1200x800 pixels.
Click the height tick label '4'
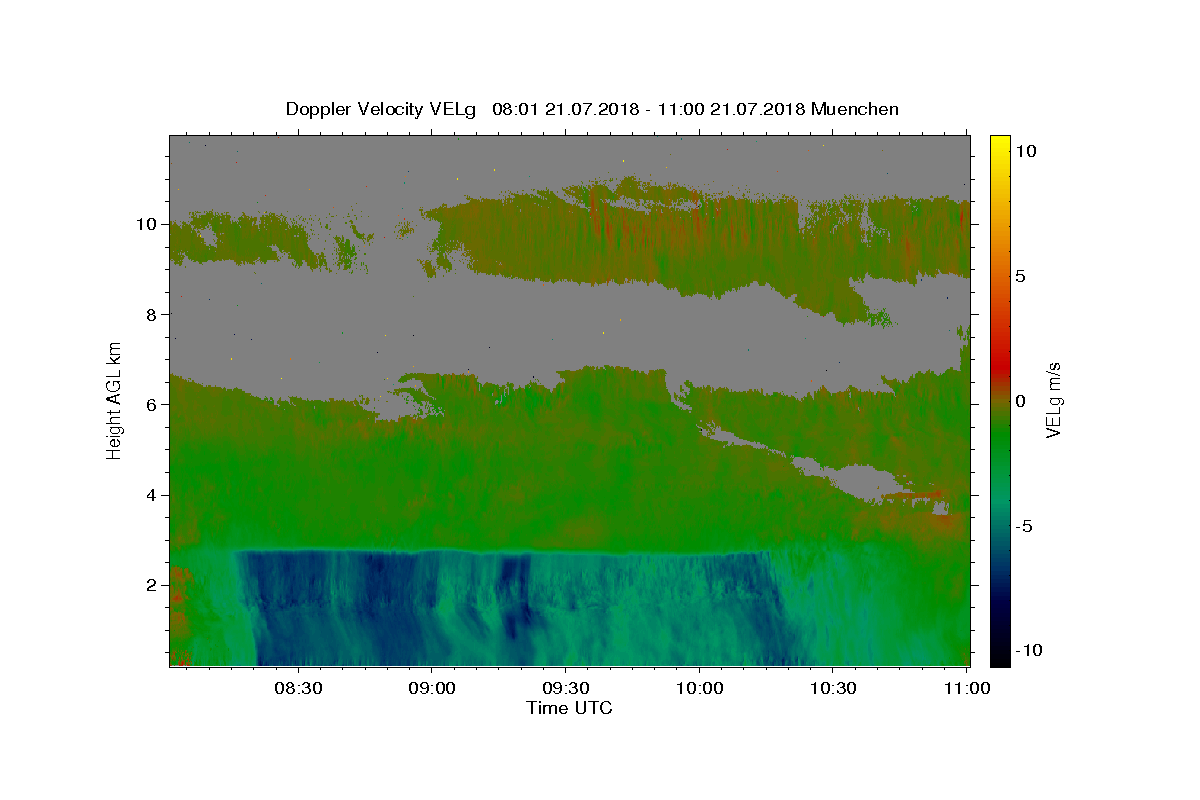(x=153, y=495)
